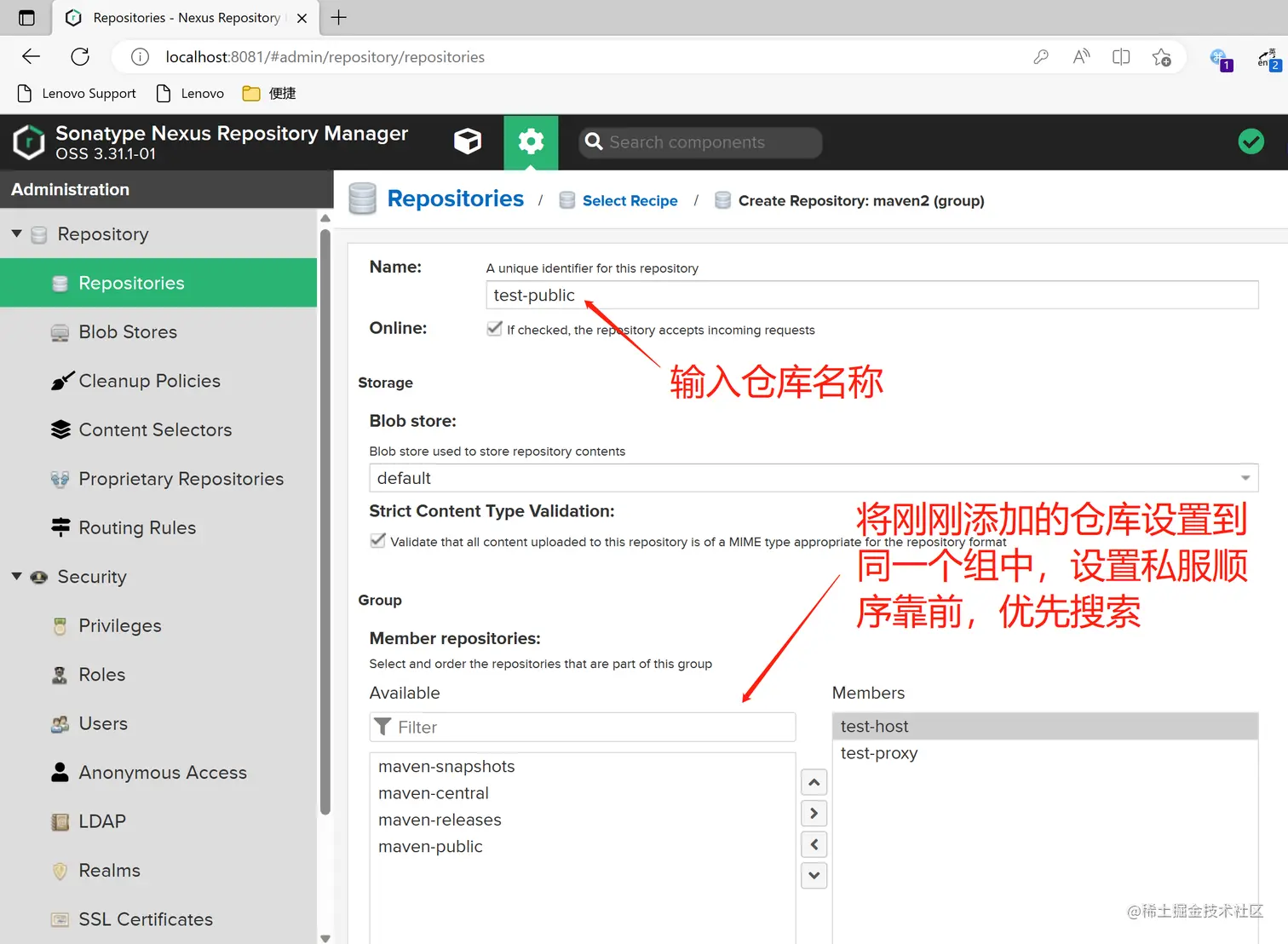Click the sidebar vertical scrollbar thumb
Screen dimensions: 1288x944
tap(325, 522)
